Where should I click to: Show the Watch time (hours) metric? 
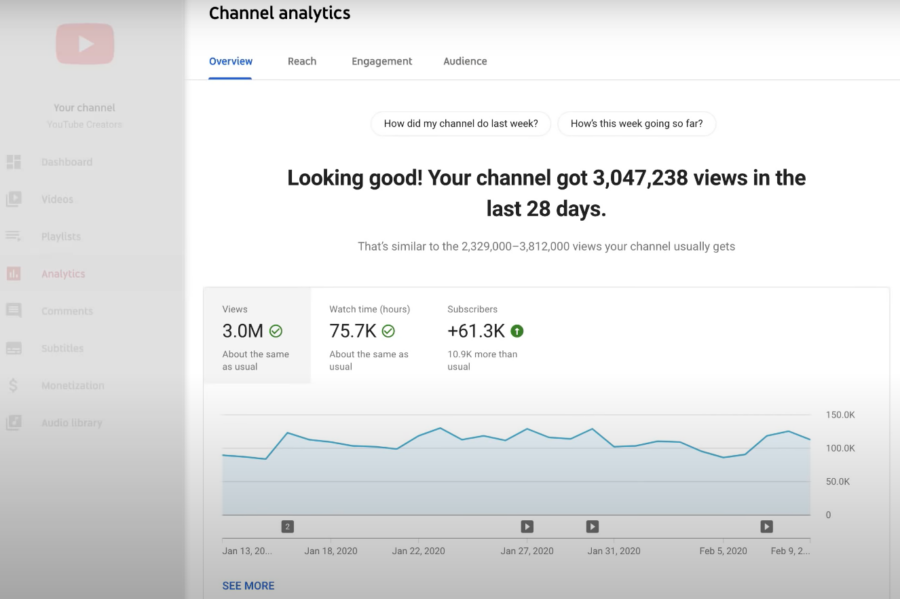coord(369,336)
